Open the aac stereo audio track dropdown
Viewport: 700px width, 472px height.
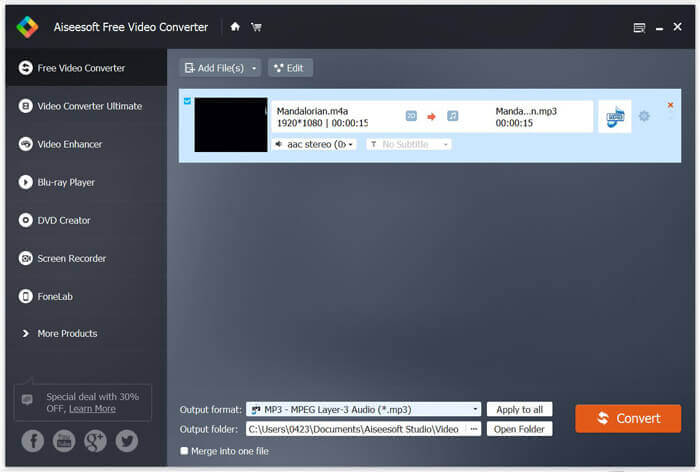click(314, 144)
